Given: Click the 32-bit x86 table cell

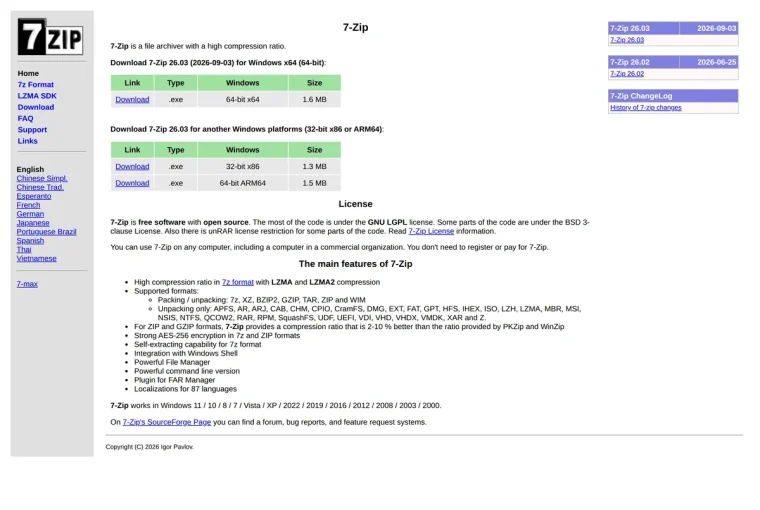Looking at the screenshot, I should click(242, 166).
